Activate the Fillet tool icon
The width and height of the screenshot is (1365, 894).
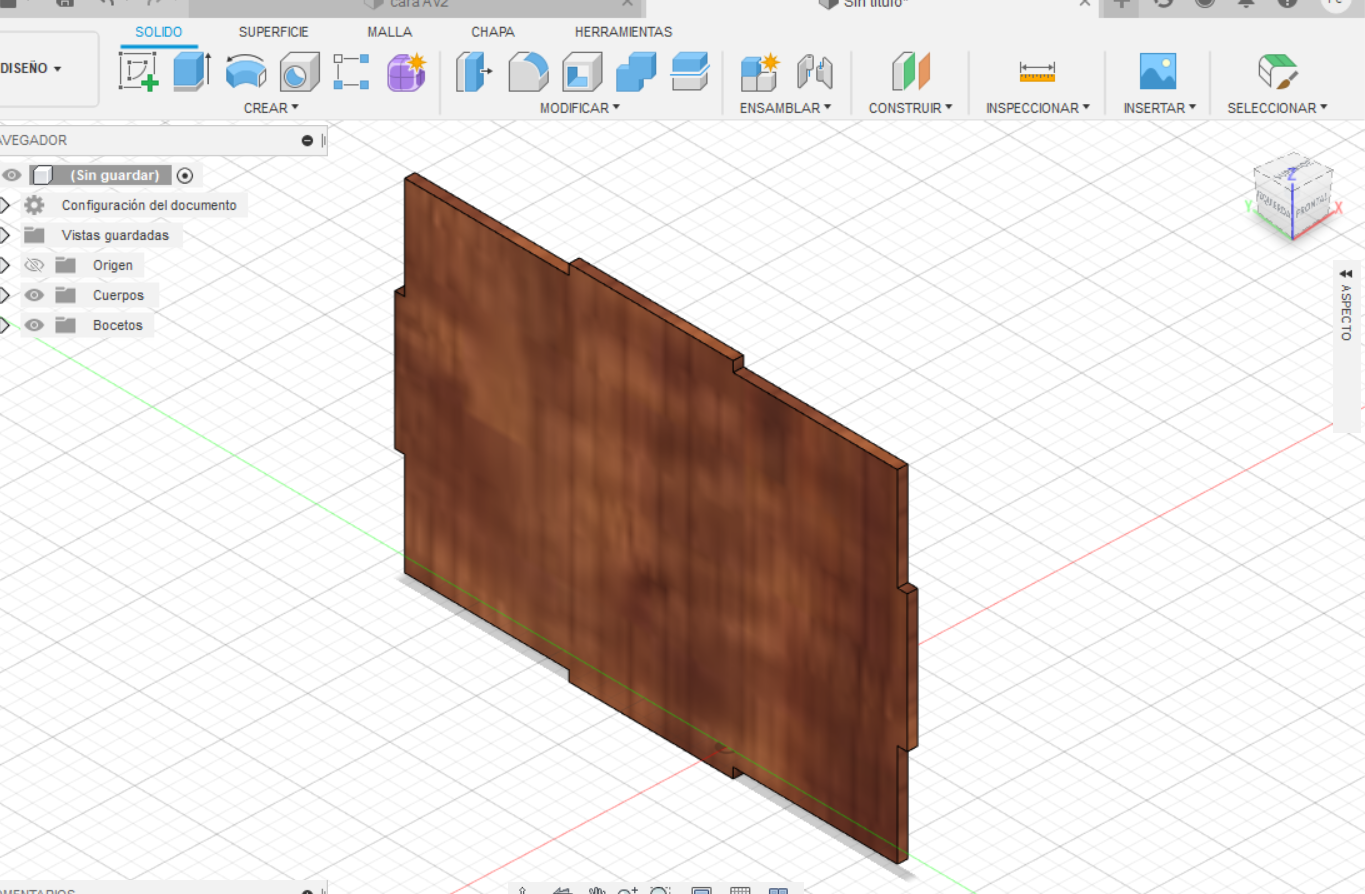528,72
